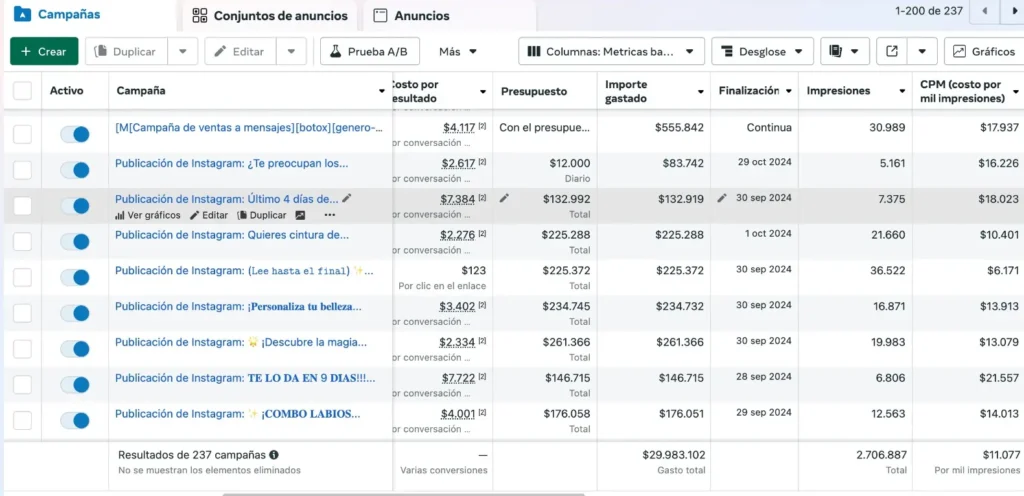Click the pencil icon beside $132.992 budget
The width and height of the screenshot is (1024, 496).
point(505,198)
